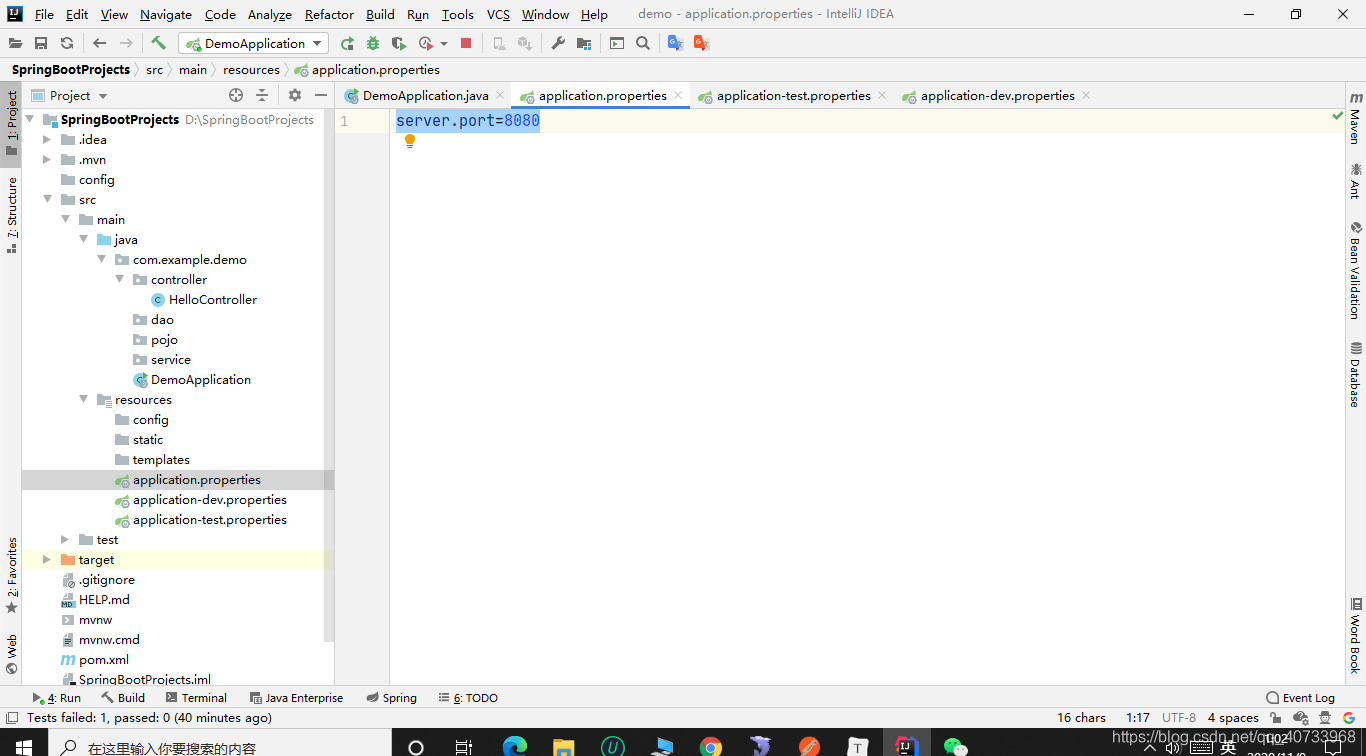Open the Run Anything console icon
The image size is (1366, 756).
617,43
